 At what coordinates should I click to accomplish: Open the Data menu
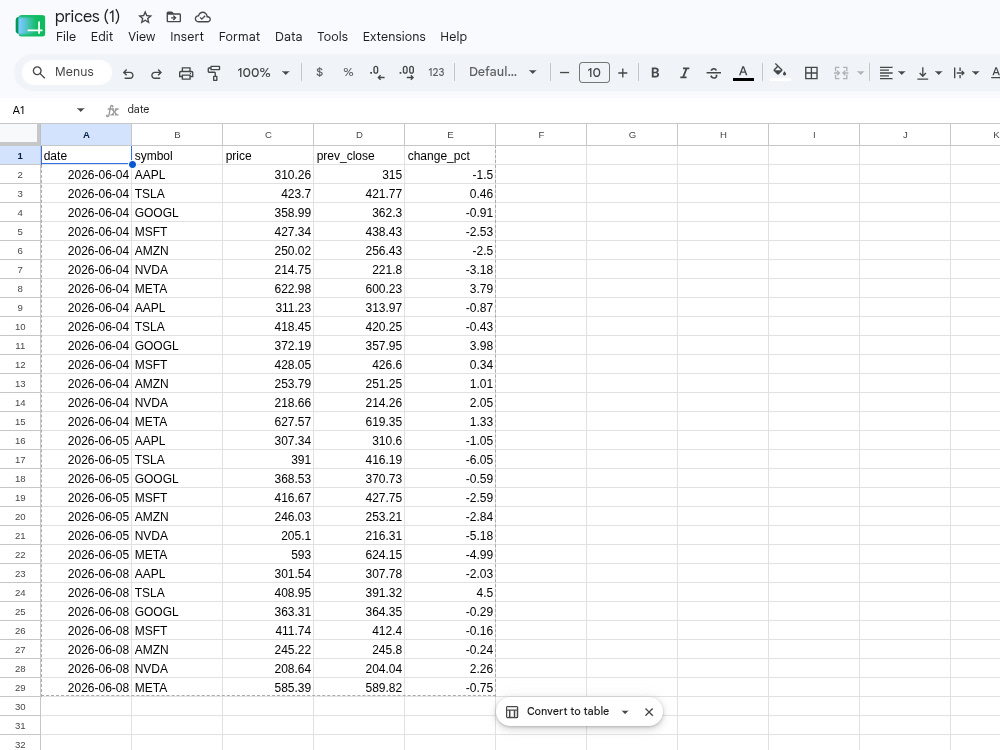click(x=288, y=37)
